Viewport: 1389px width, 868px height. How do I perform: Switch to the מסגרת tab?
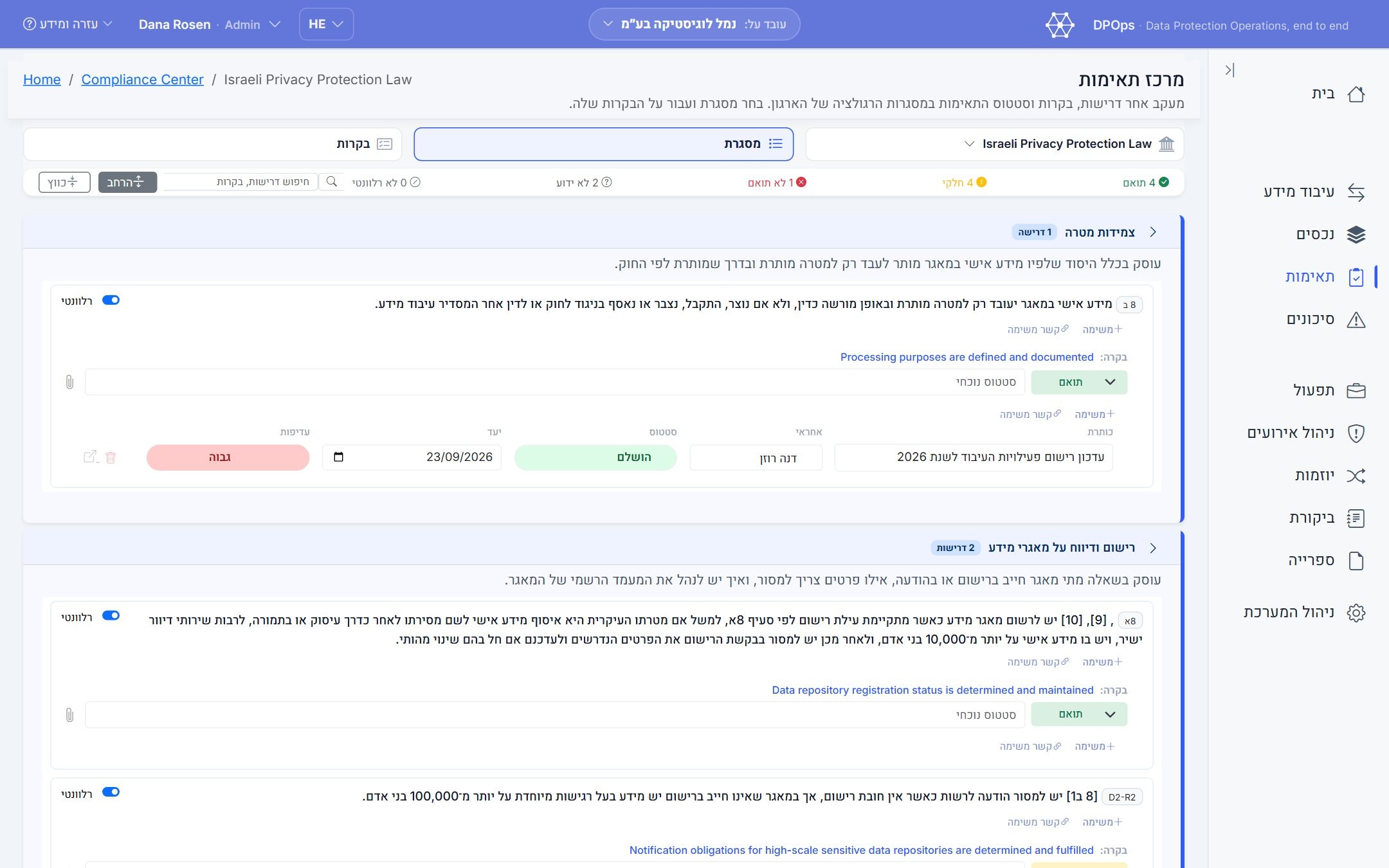point(603,144)
